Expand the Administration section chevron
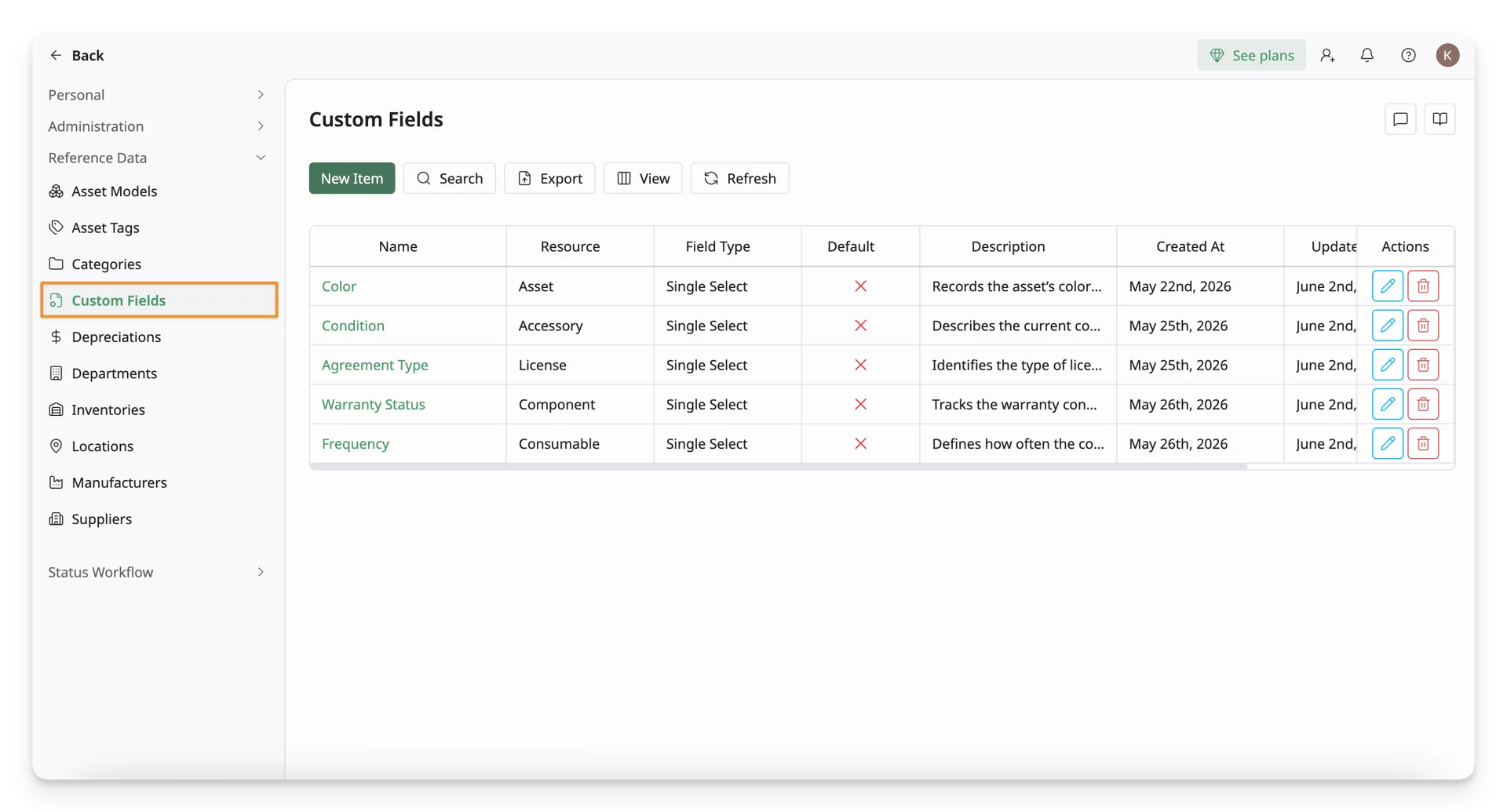This screenshot has width=1507, height=812. coord(261,126)
